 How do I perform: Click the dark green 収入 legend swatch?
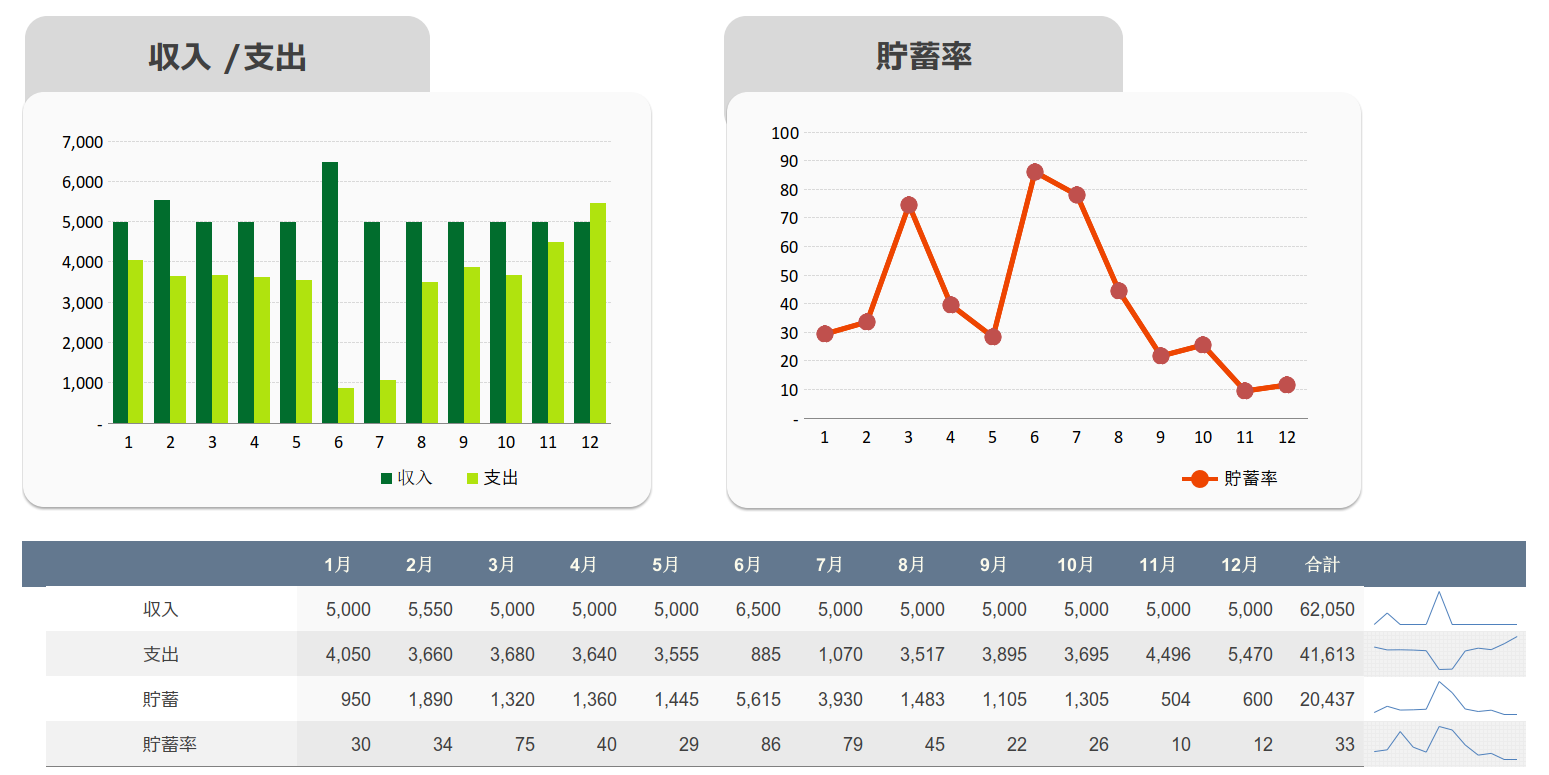(387, 479)
